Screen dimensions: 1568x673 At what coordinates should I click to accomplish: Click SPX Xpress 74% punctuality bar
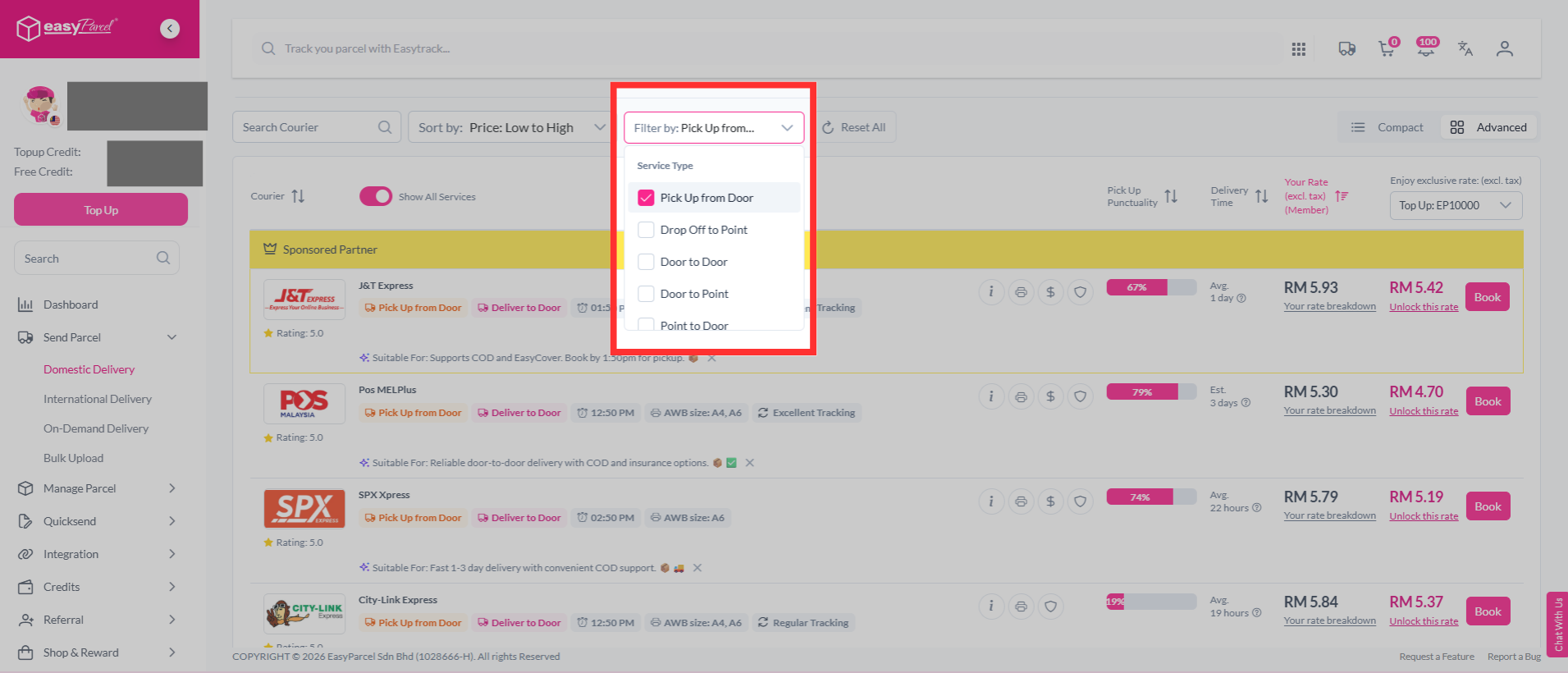[x=1151, y=497]
